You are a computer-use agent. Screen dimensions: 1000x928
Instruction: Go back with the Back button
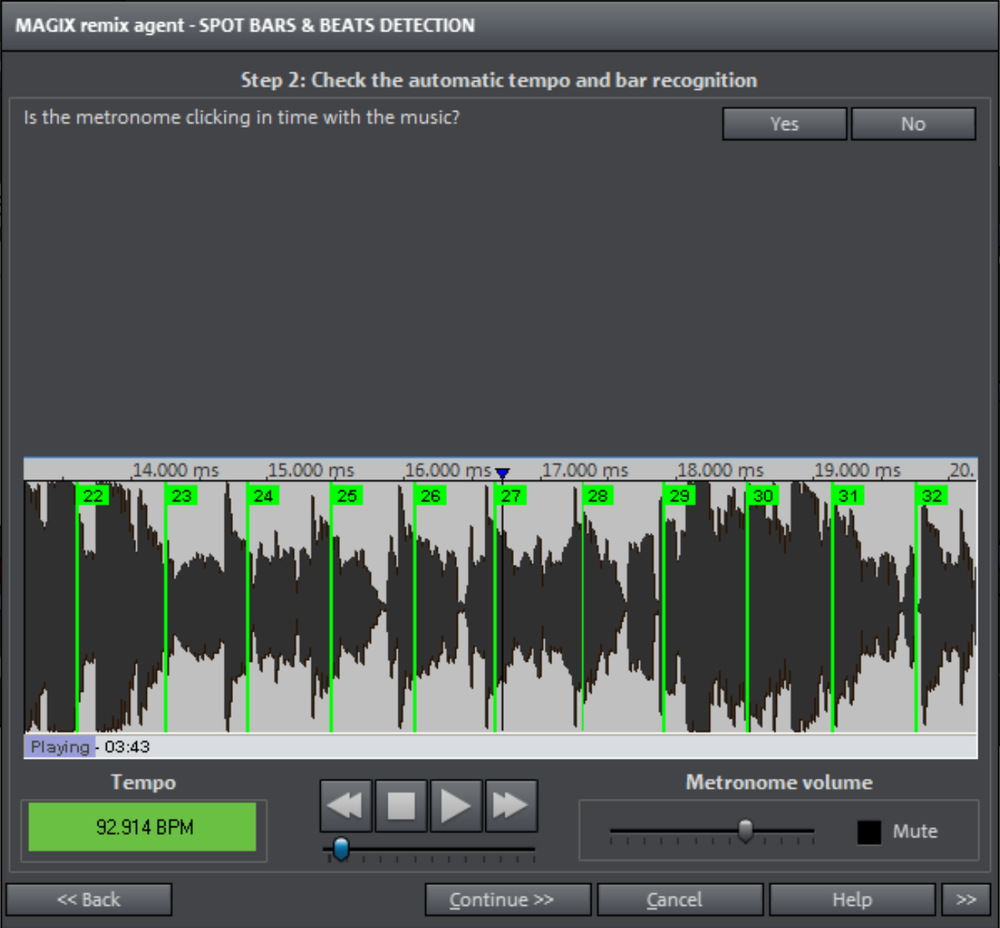tap(88, 899)
